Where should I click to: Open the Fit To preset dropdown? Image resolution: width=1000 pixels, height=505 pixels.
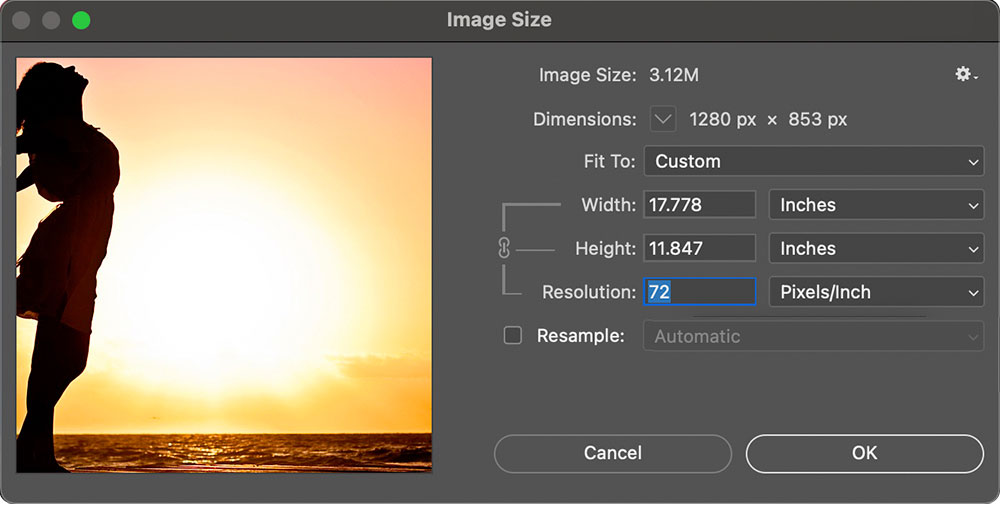(x=814, y=161)
